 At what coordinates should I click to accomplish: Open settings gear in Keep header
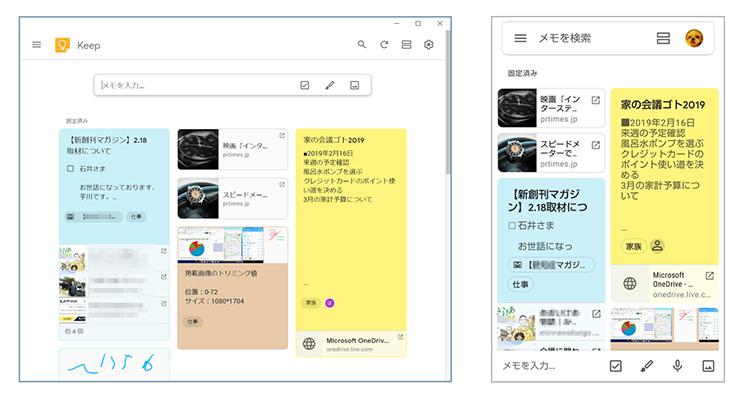429,45
